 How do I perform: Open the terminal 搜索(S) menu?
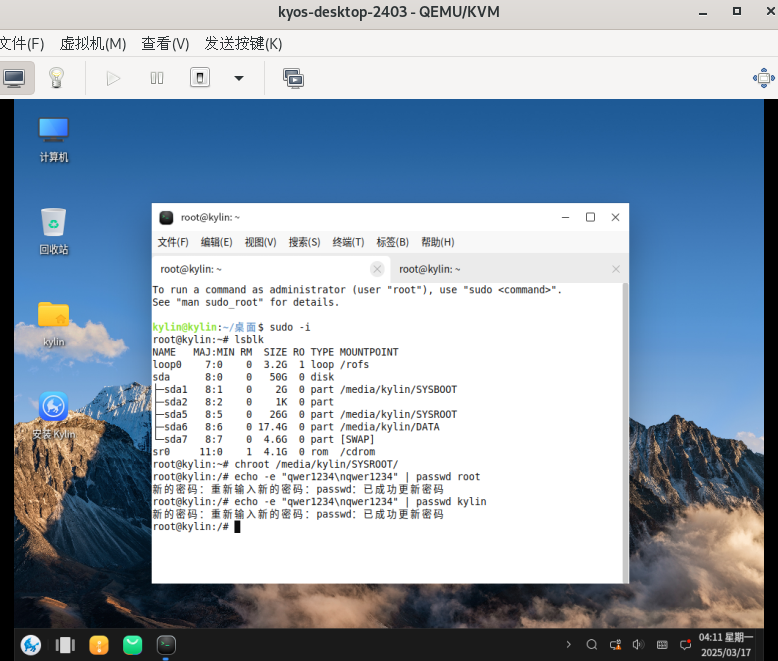[304, 242]
